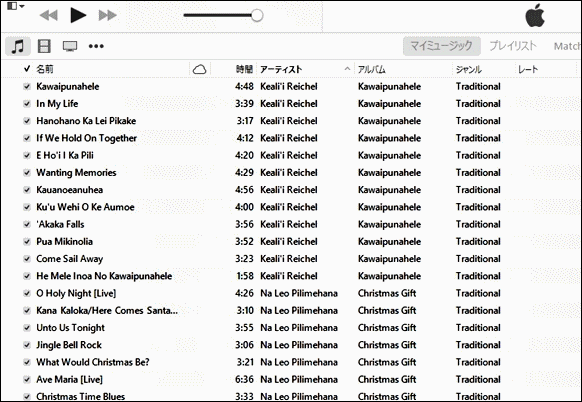Select the プレイリスト tab

[x=513, y=46]
